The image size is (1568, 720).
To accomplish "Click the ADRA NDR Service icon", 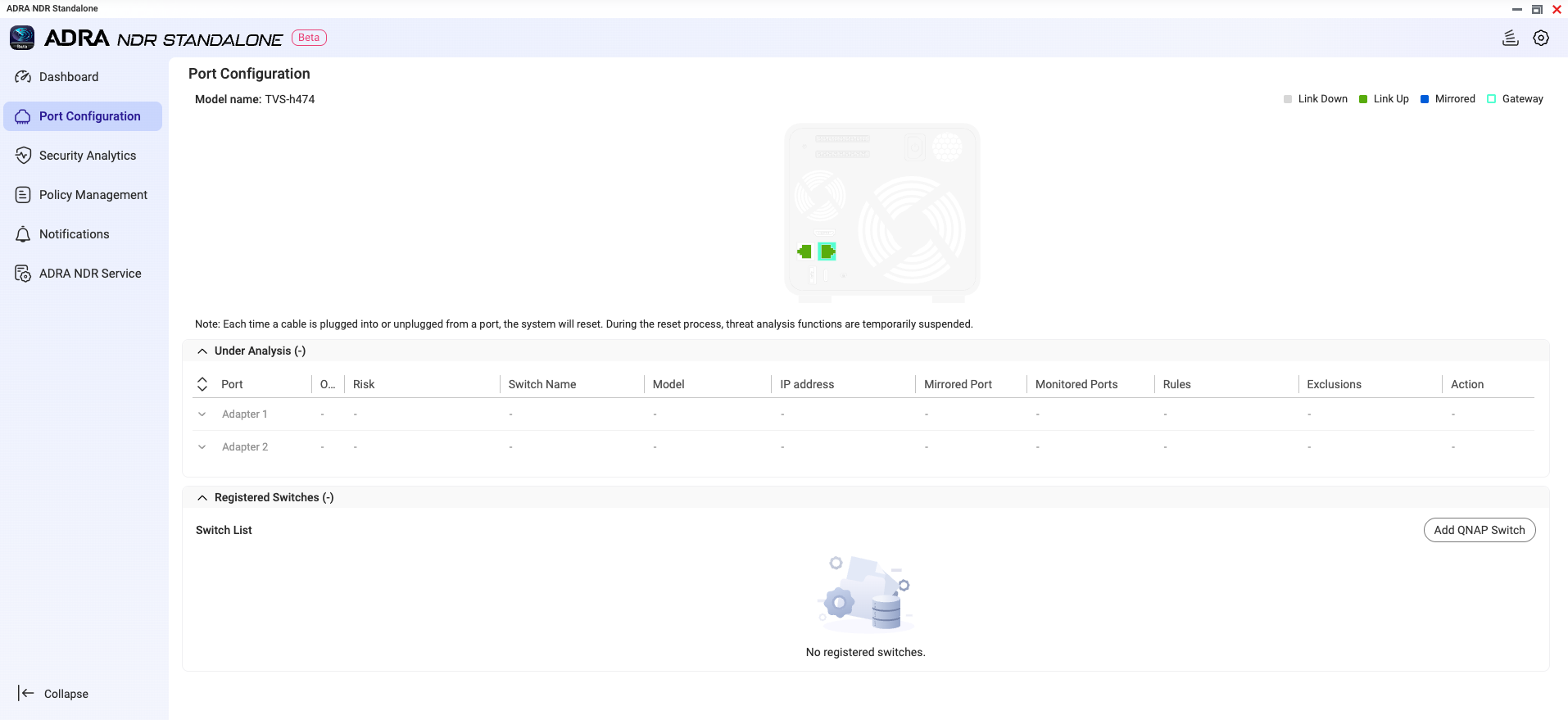I will 23,274.
